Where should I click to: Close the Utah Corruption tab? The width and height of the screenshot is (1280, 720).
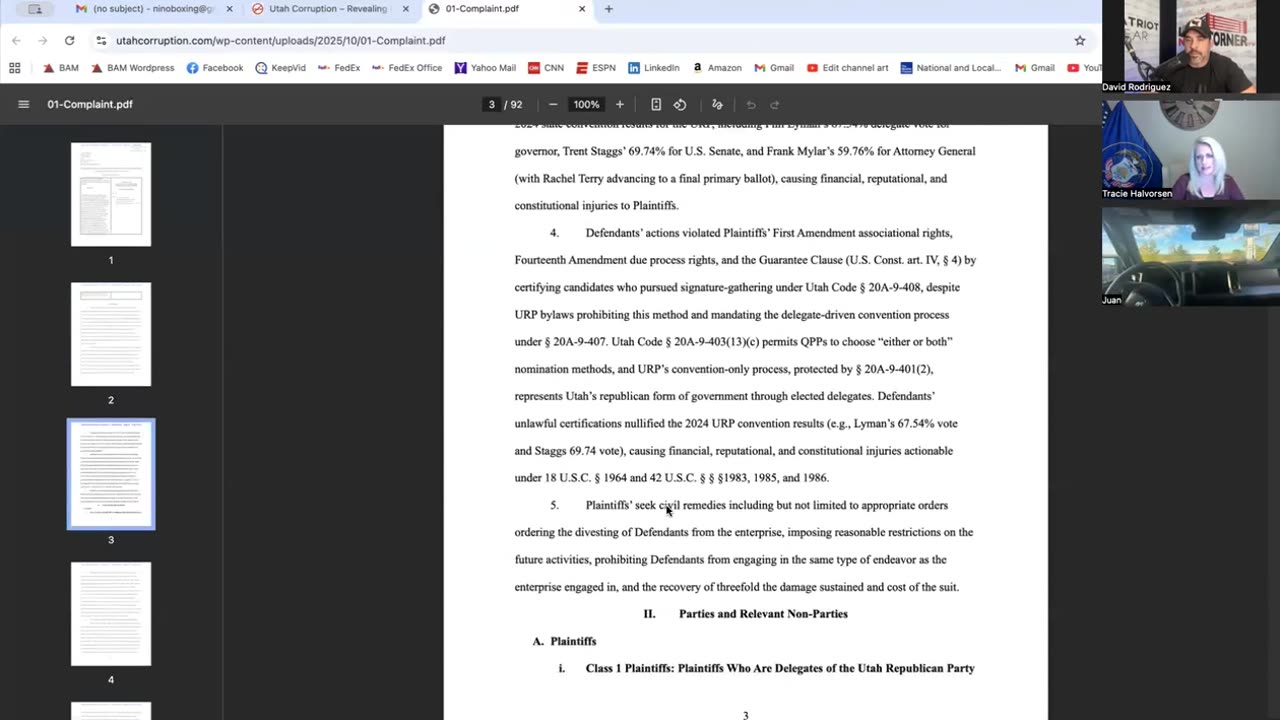(x=405, y=9)
